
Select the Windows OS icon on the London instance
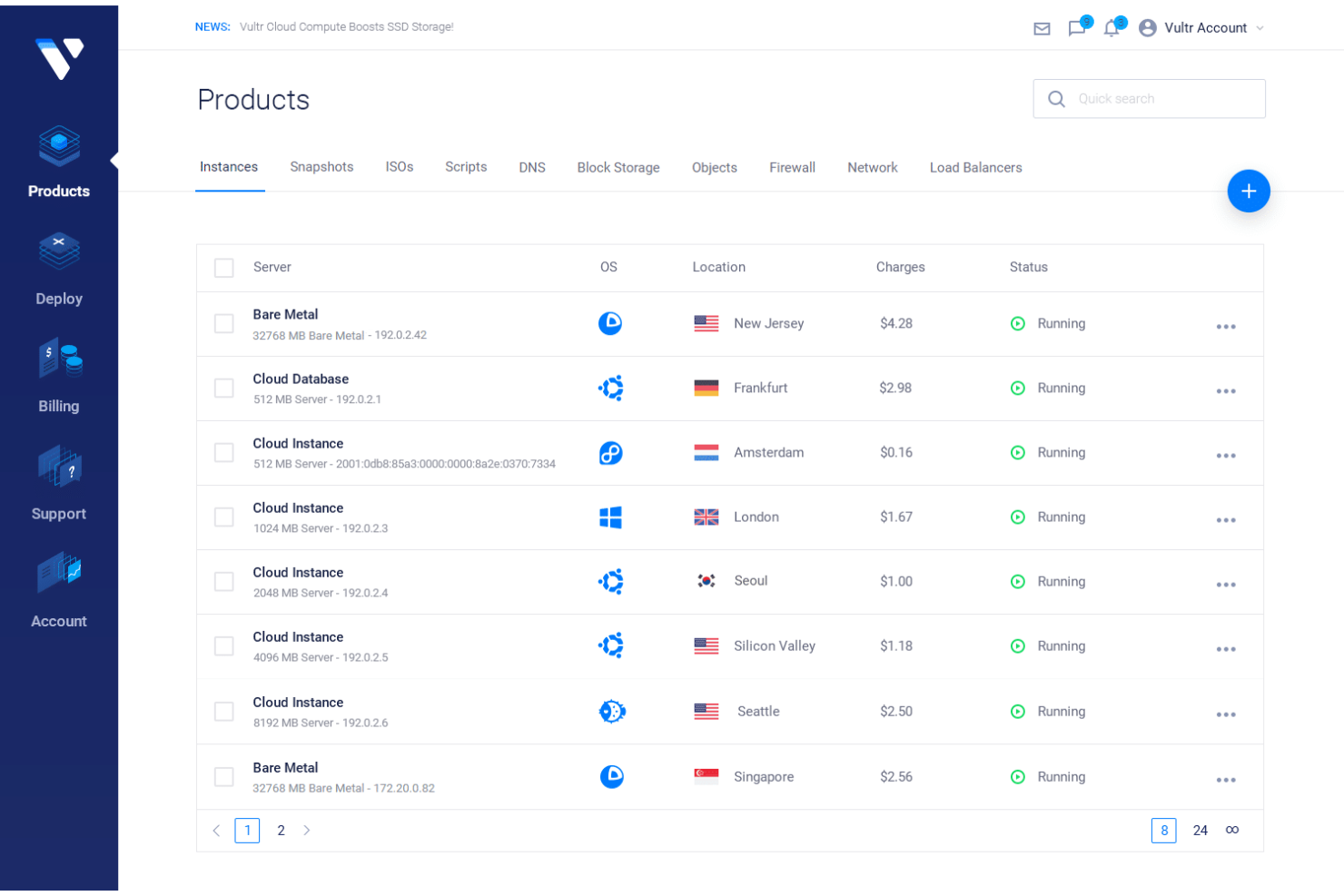pos(610,517)
